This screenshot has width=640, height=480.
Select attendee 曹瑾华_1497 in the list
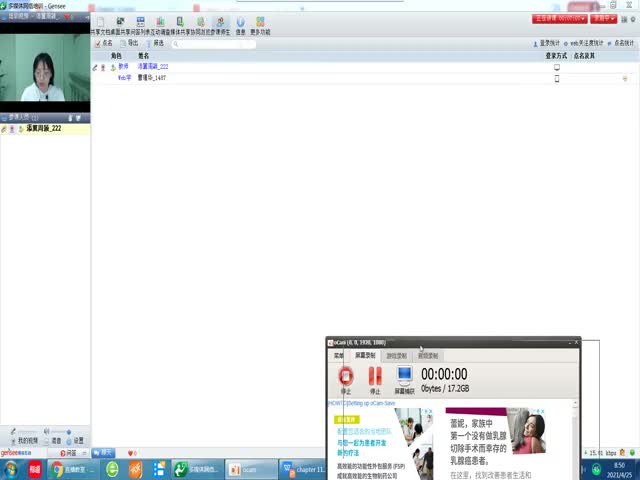152,77
